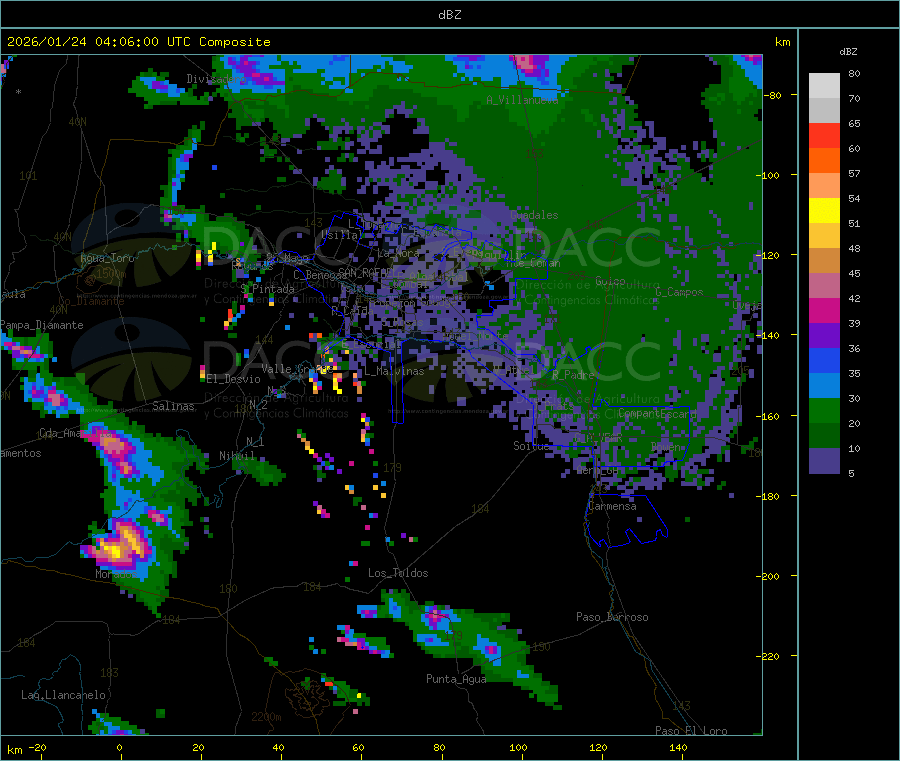The height and width of the screenshot is (761, 900).
Task: Select the 60 tick on the bottom axis
Action: [x=359, y=747]
